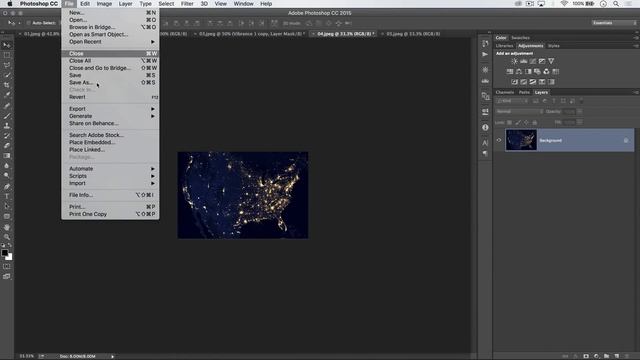Image resolution: width=640 pixels, height=360 pixels.
Task: Add a Color Balance adjustment
Action: click(x=519, y=71)
